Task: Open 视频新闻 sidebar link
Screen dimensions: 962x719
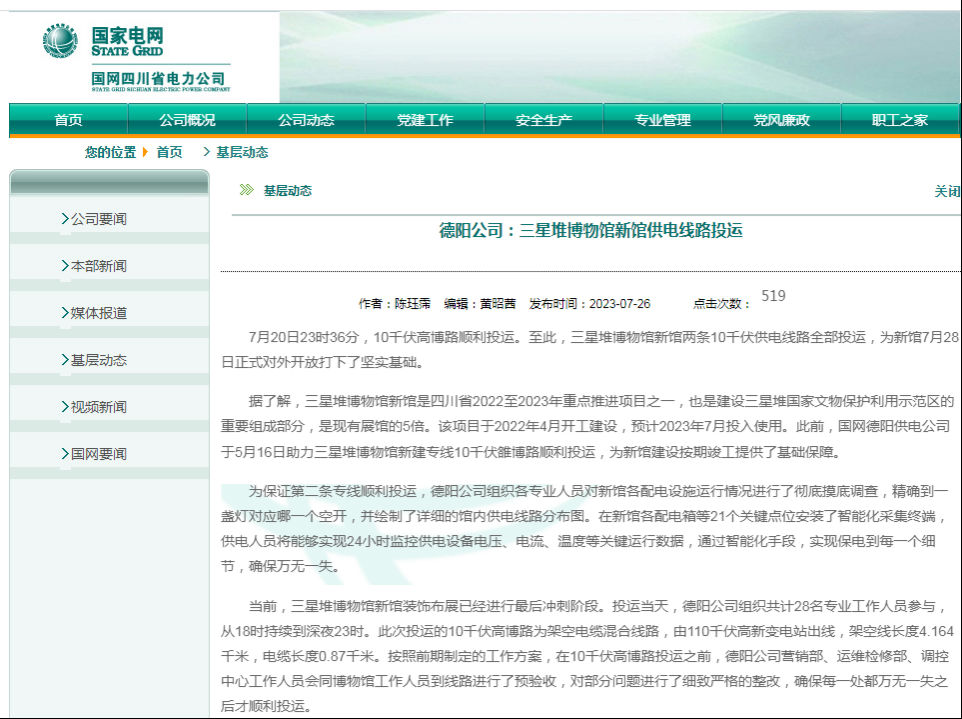Action: click(98, 407)
